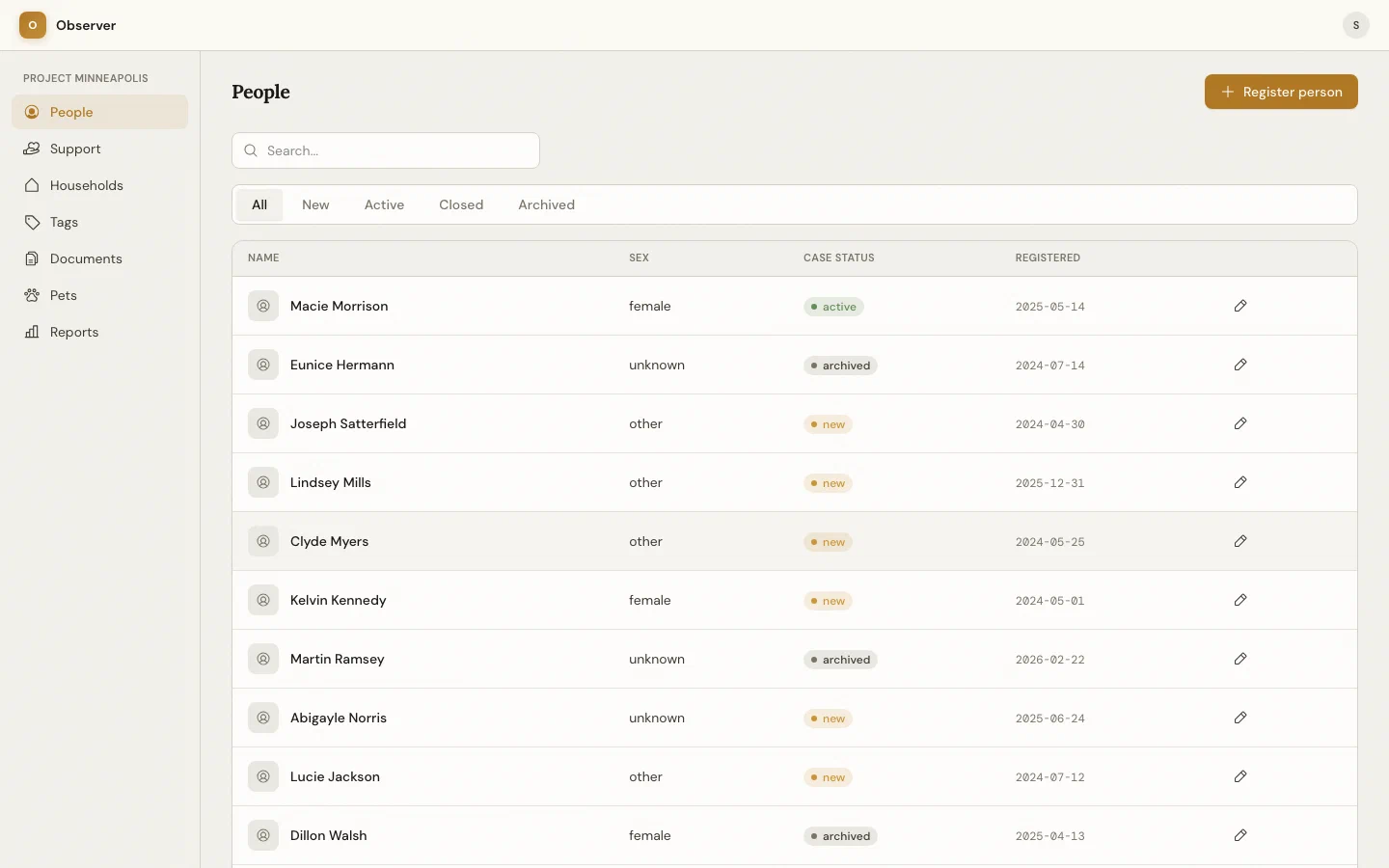Select the Active case filter
The image size is (1389, 868).
pos(384,204)
